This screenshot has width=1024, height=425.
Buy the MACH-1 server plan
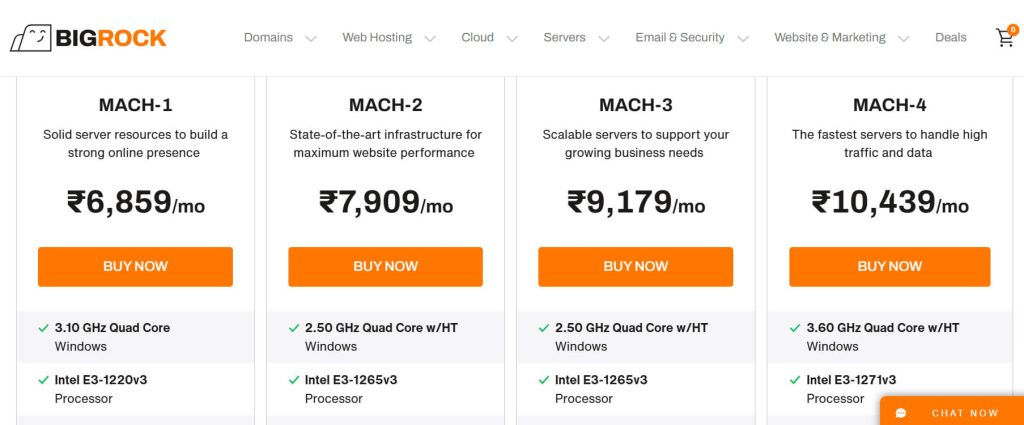point(135,267)
